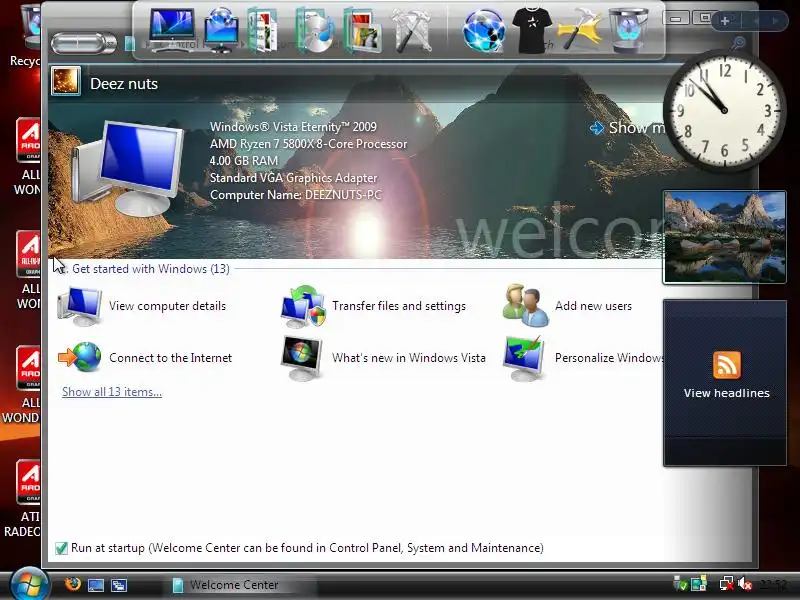
Task: Click the Deez nuts user name text
Action: point(124,84)
